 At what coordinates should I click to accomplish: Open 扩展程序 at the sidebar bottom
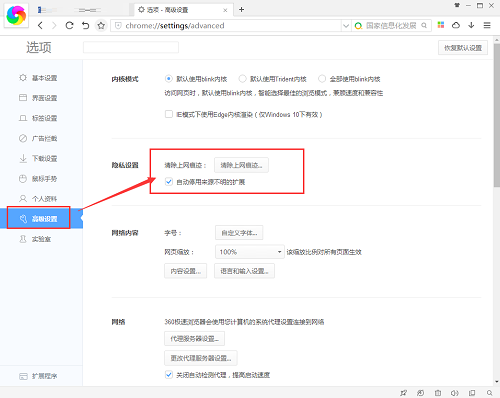click(41, 376)
